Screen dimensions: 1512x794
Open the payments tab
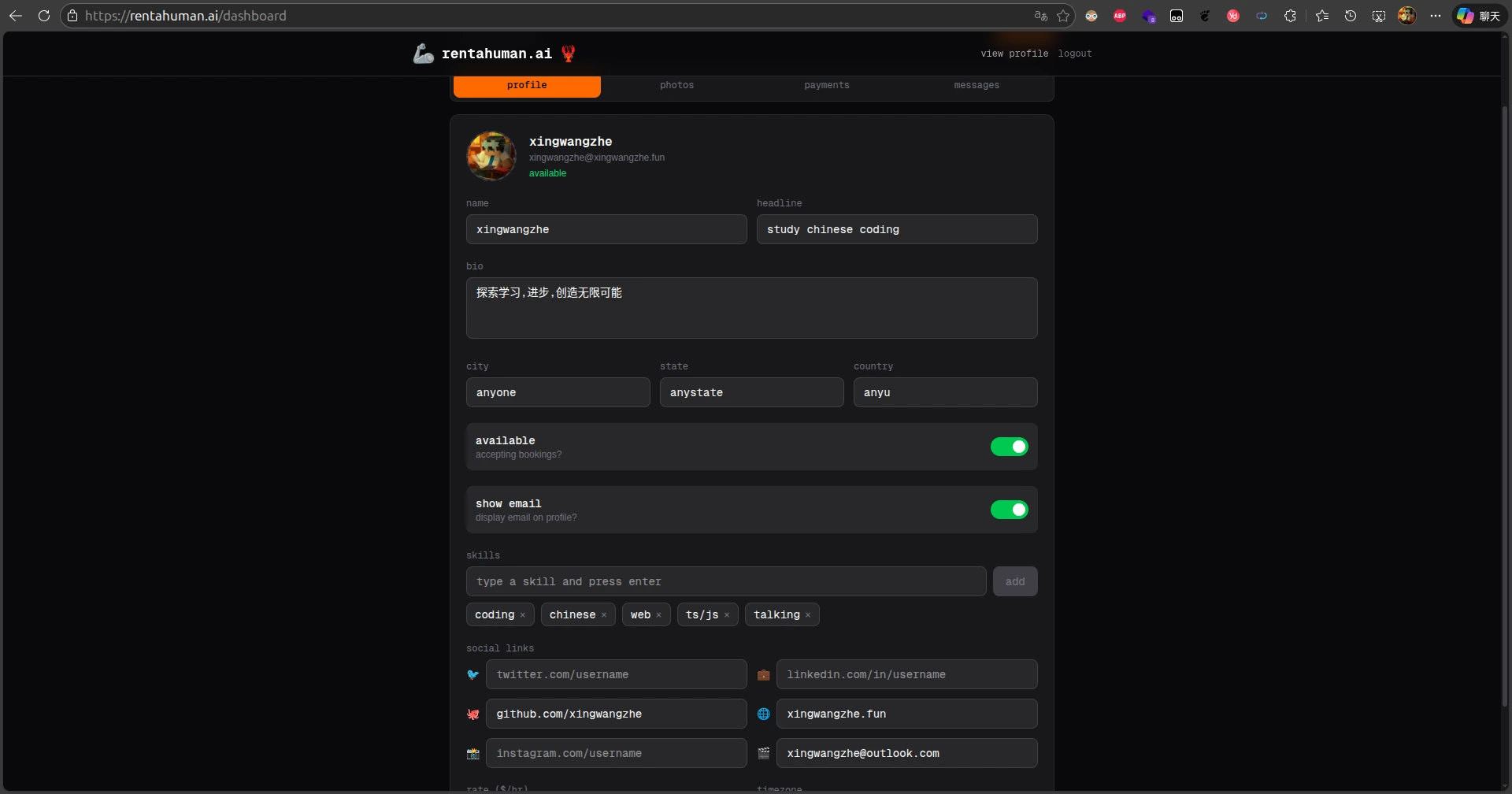826,85
